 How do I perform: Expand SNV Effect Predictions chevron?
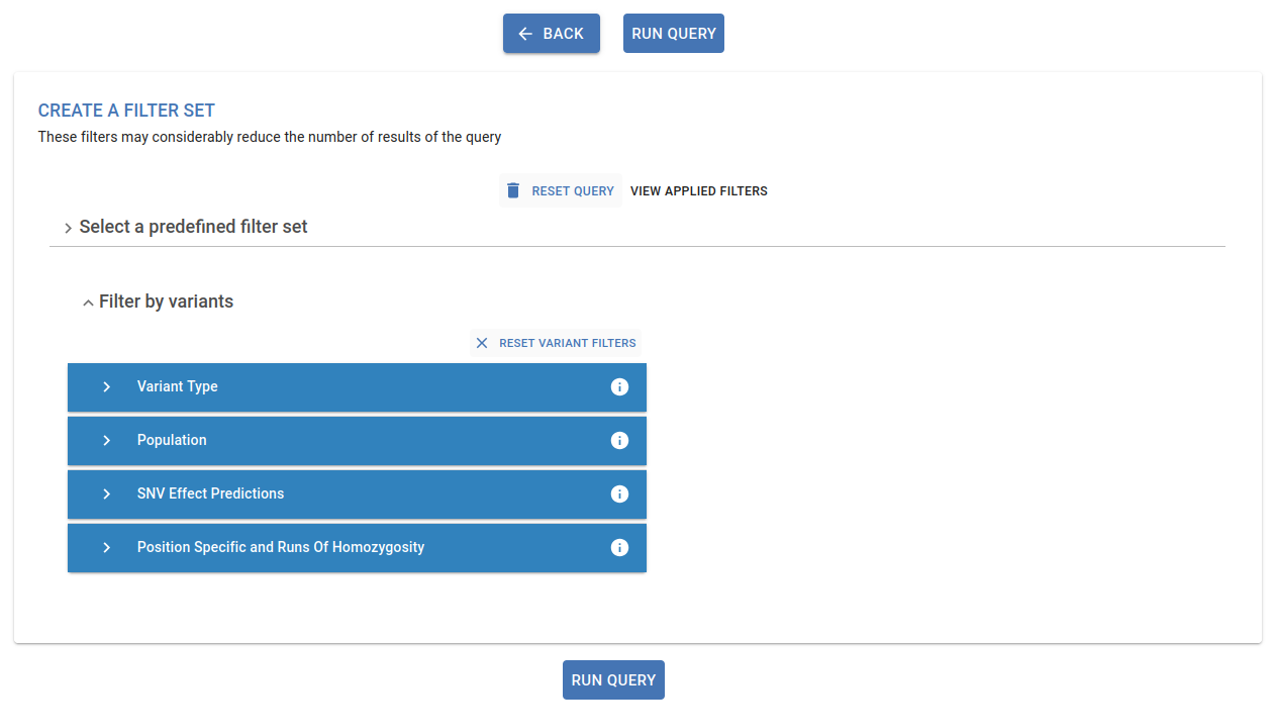(x=106, y=494)
